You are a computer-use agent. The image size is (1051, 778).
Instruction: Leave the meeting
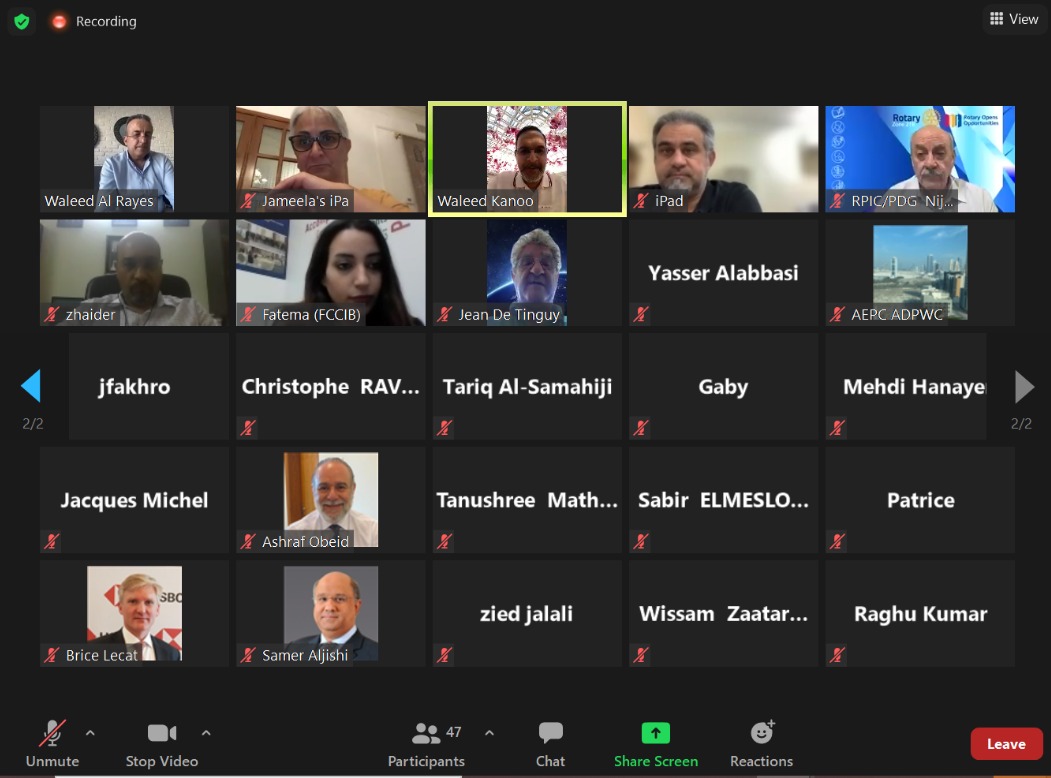pyautogui.click(x=1006, y=744)
